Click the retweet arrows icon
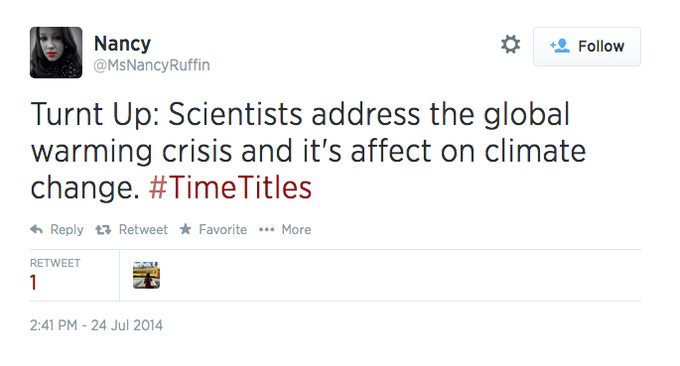The height and width of the screenshot is (366, 680). [x=103, y=229]
